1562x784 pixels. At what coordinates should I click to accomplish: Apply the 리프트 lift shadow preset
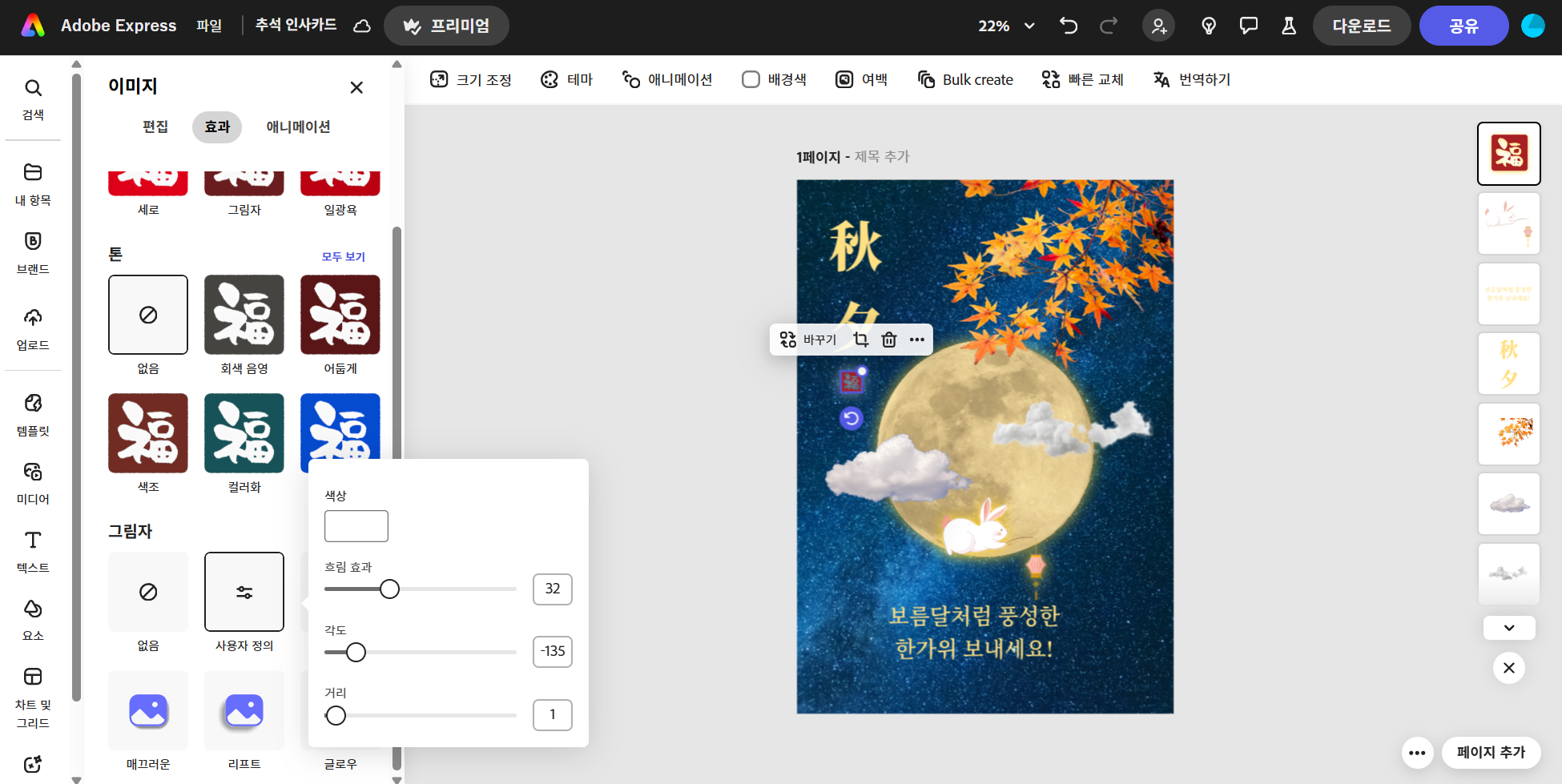point(244,710)
